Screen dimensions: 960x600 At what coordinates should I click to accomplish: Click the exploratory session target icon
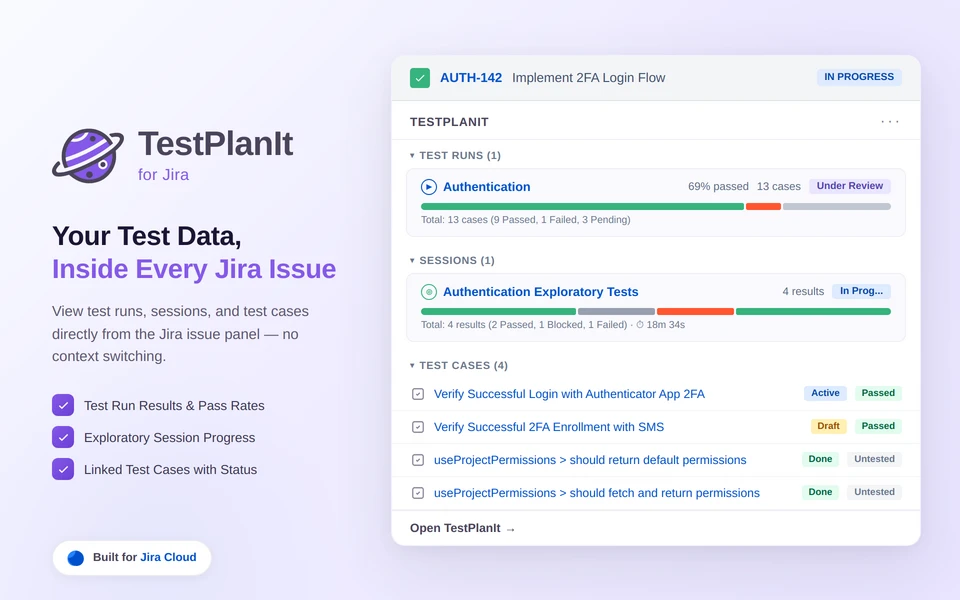429,292
